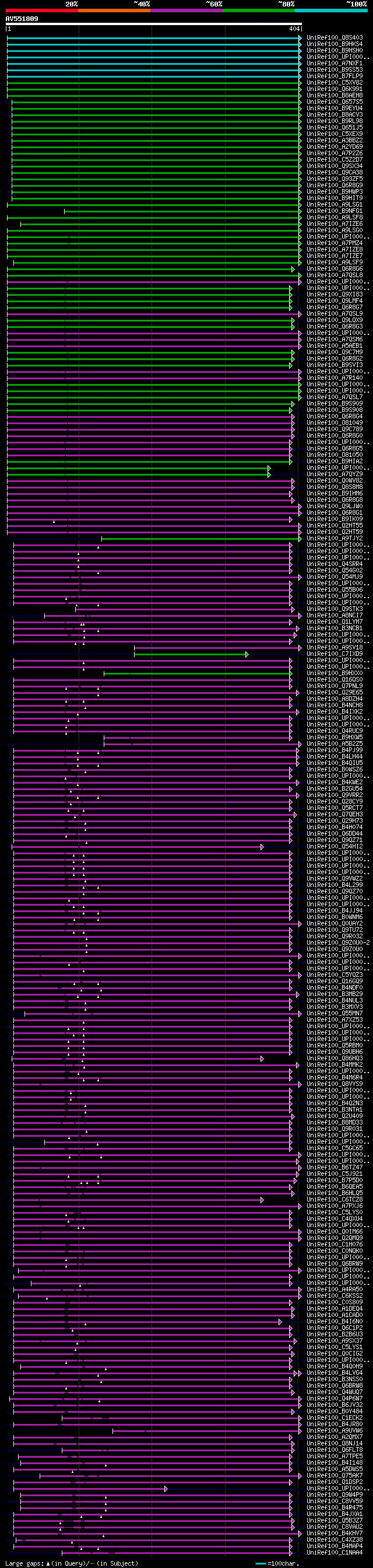Image resolution: width=373 pixels, height=1568 pixels.
Task: Choose hit UniRef100_Q8S8M8
Action: [335, 487]
